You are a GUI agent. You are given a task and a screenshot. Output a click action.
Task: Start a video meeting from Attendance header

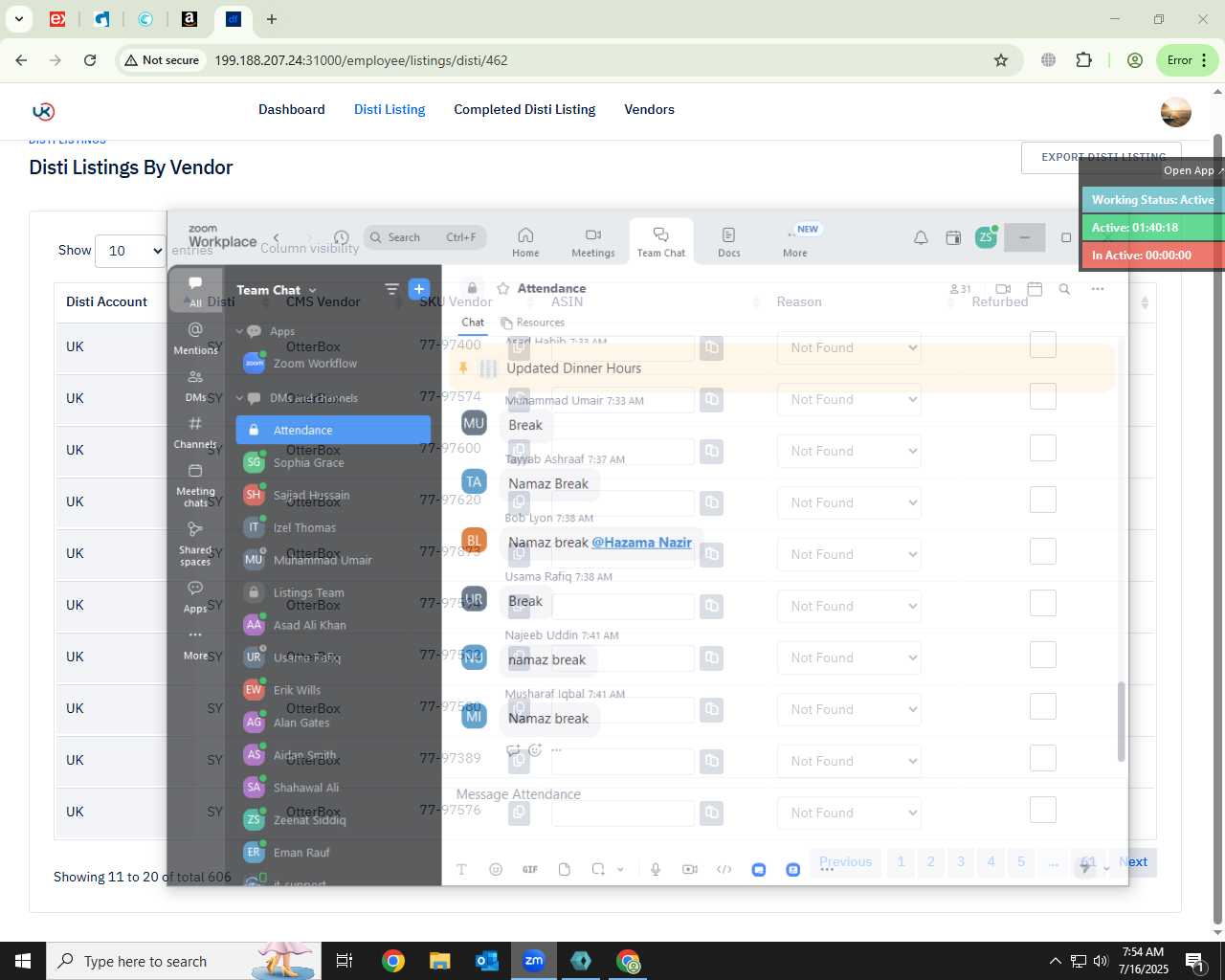[1003, 288]
